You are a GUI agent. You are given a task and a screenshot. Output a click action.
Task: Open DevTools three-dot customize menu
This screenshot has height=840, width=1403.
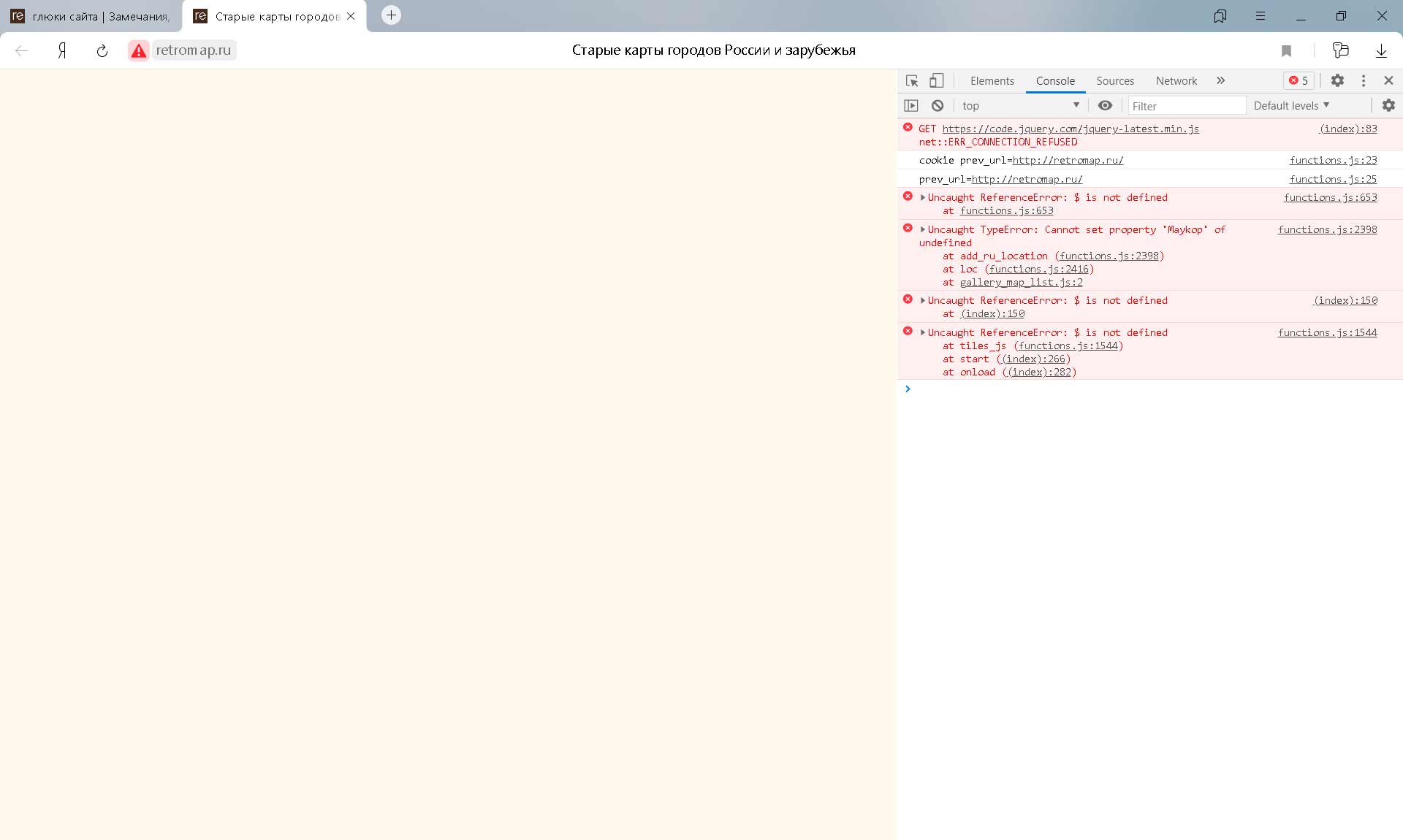click(1363, 81)
